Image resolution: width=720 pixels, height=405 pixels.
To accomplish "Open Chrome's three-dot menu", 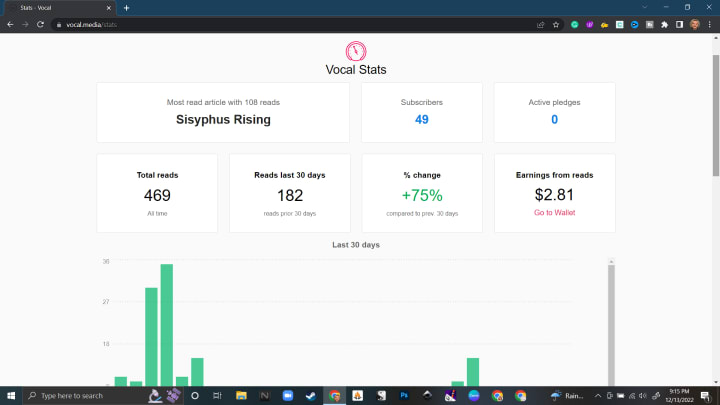I will [x=710, y=25].
